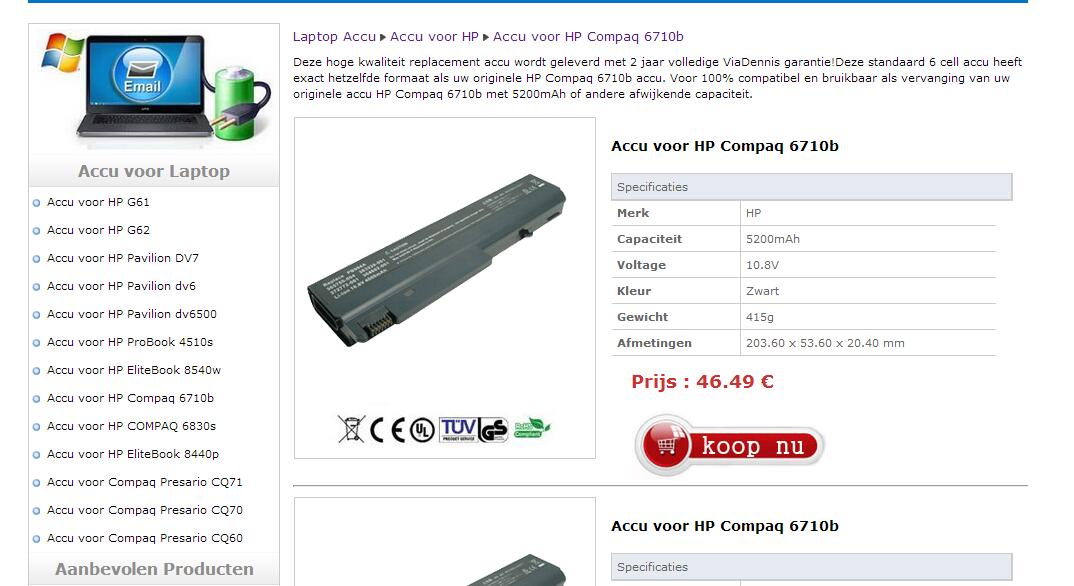
Task: Click the second Accu voor HP Compaq 6710b title
Action: click(725, 526)
